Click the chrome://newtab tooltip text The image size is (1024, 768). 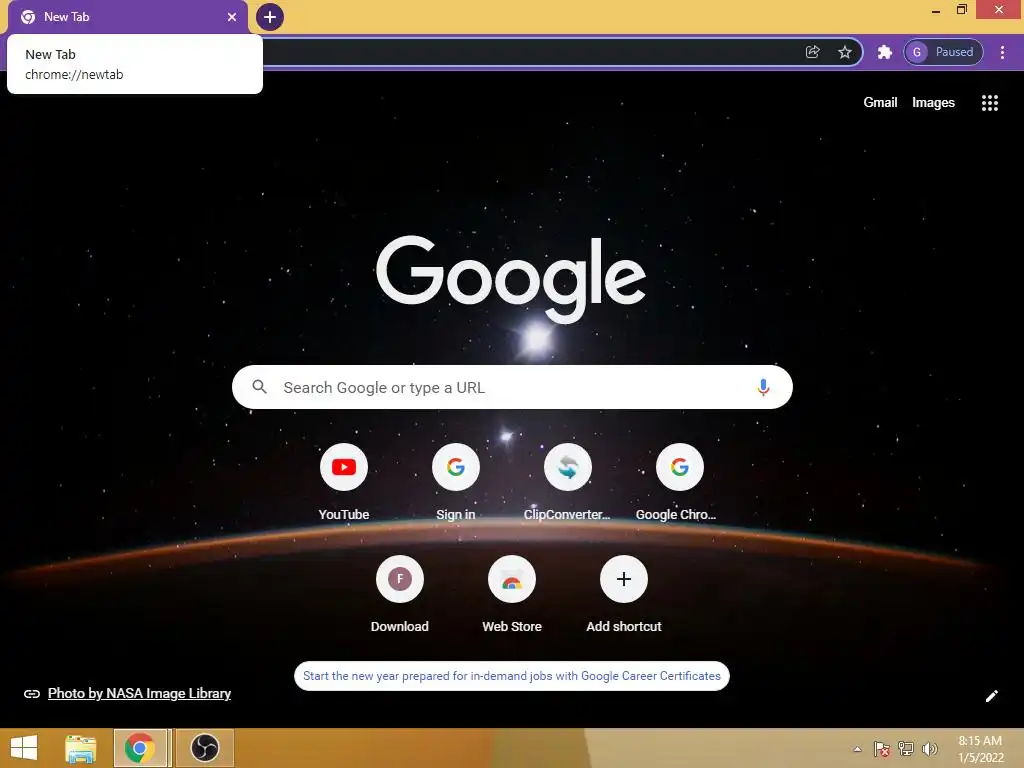74,74
